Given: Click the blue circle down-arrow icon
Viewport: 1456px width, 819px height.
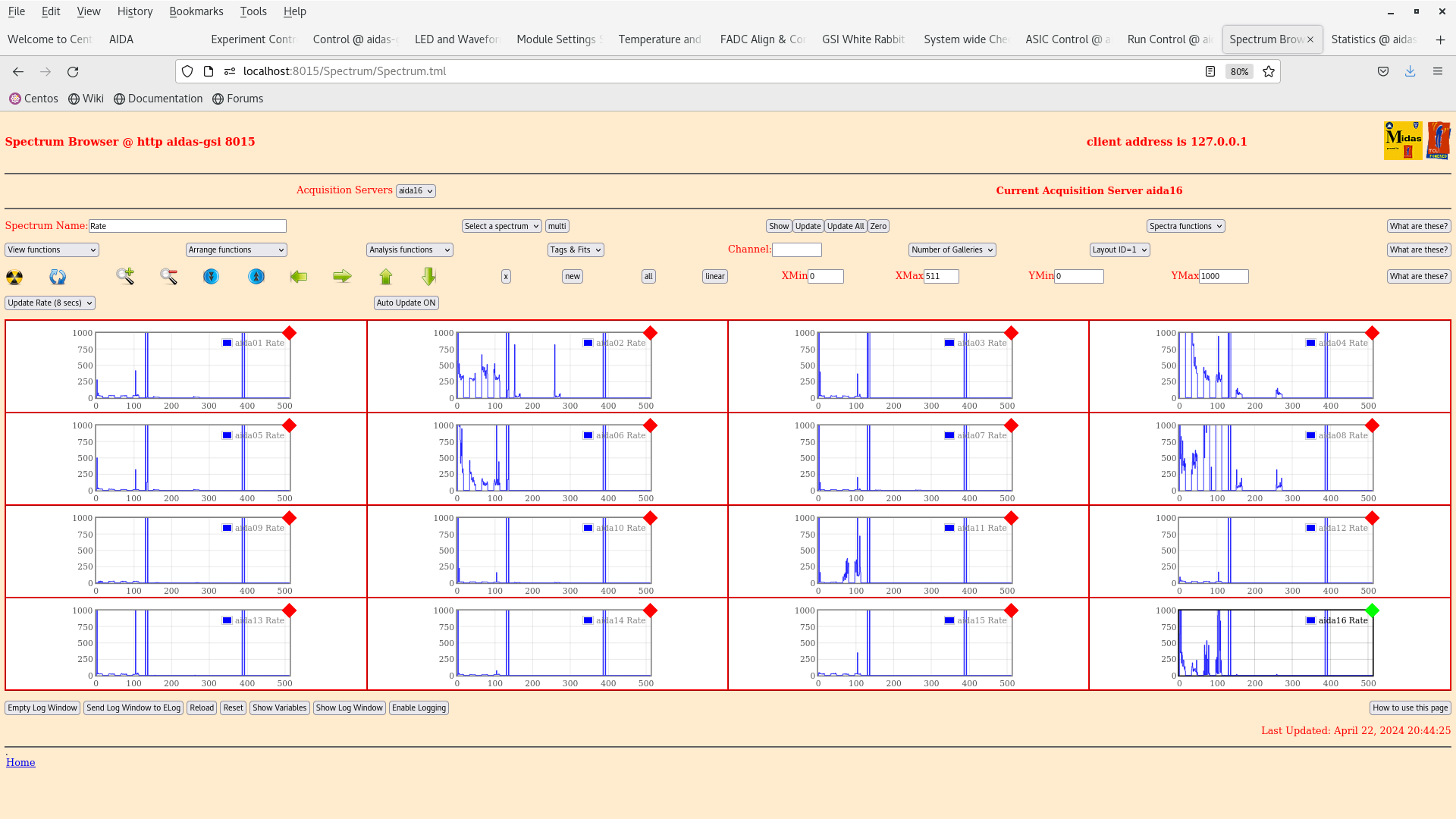Looking at the screenshot, I should click(x=212, y=277).
